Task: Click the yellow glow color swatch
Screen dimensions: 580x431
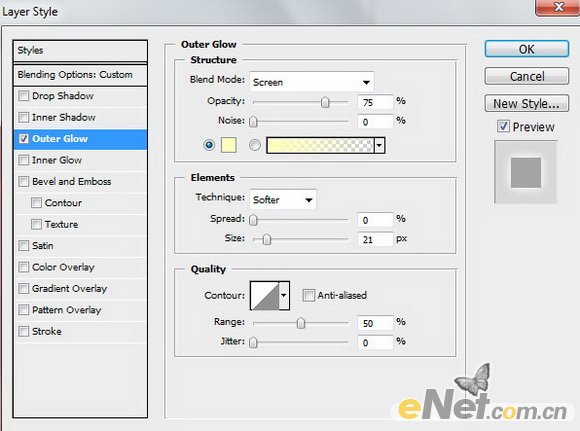Action: point(229,145)
